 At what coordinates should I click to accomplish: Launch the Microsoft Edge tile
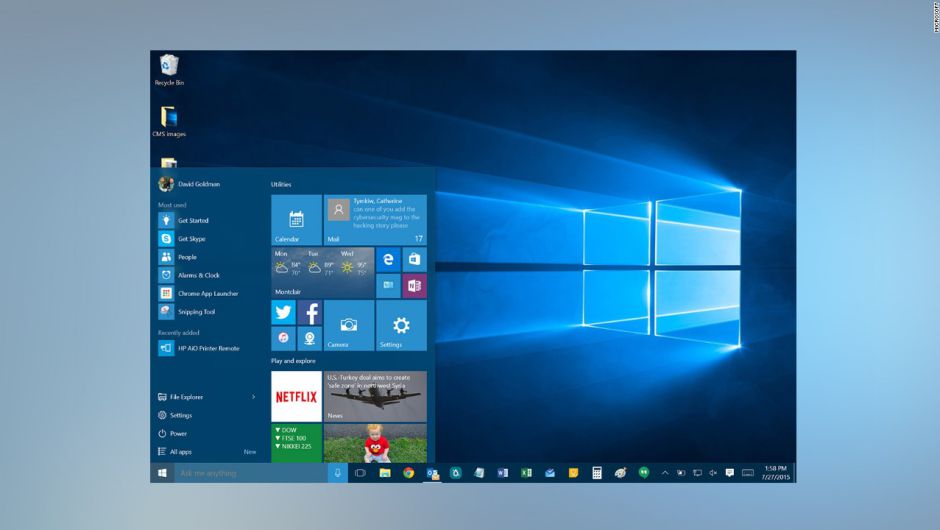tap(388, 259)
